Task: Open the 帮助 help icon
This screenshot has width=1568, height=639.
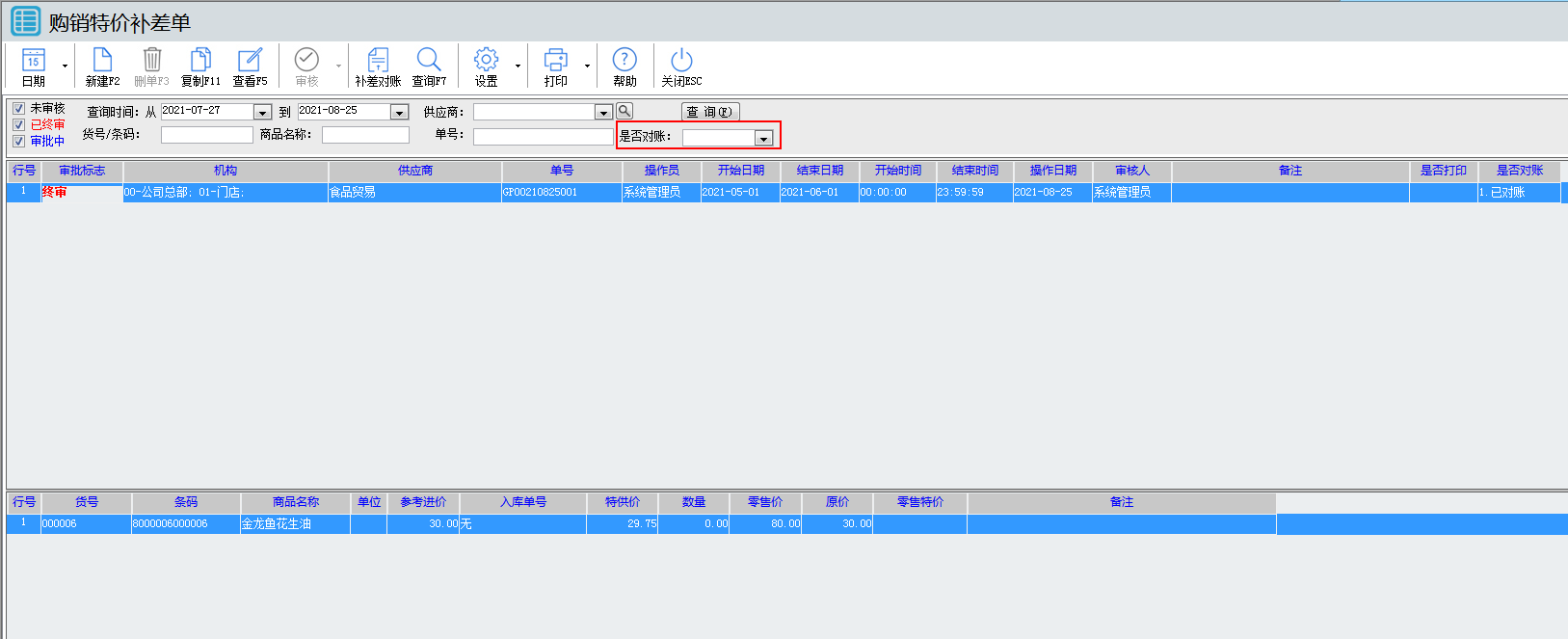Action: (625, 61)
